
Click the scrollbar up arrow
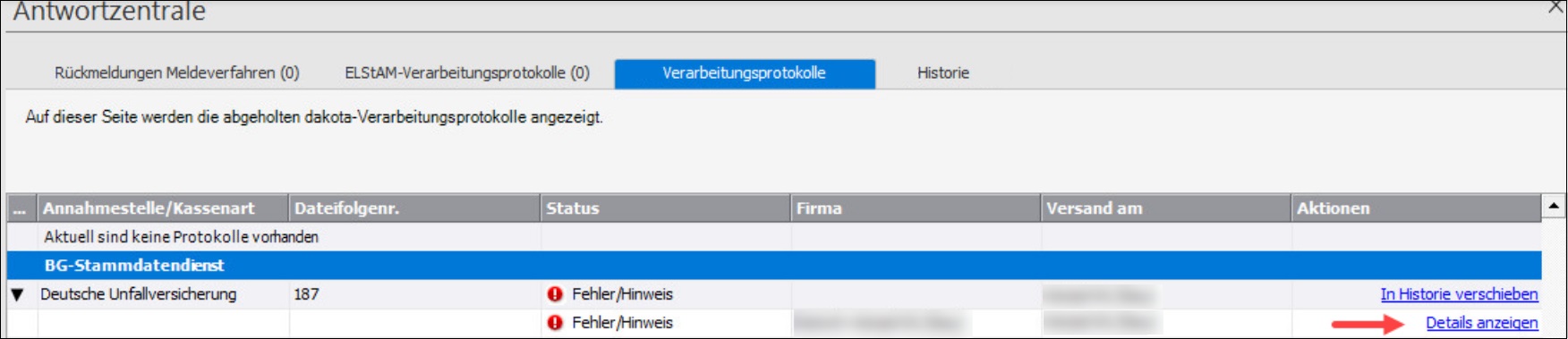(x=1554, y=207)
